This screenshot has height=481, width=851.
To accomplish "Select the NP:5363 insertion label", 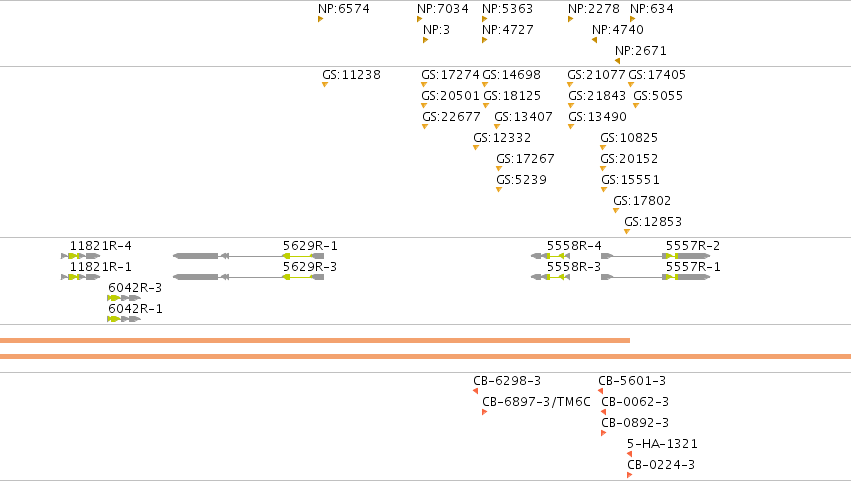I will point(507,9).
